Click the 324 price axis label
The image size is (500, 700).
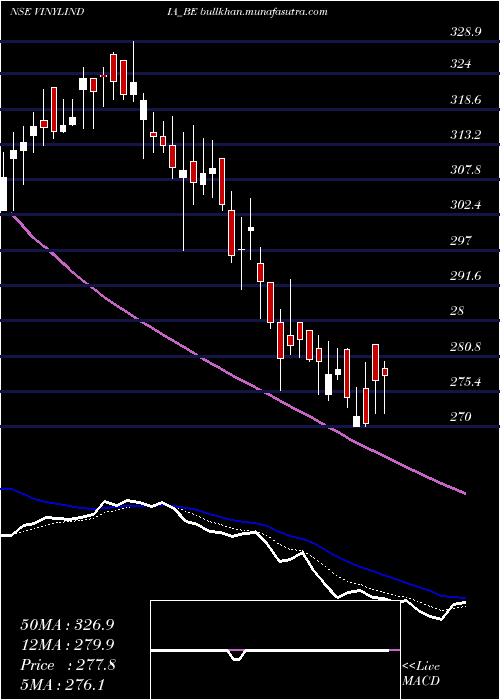click(x=460, y=64)
